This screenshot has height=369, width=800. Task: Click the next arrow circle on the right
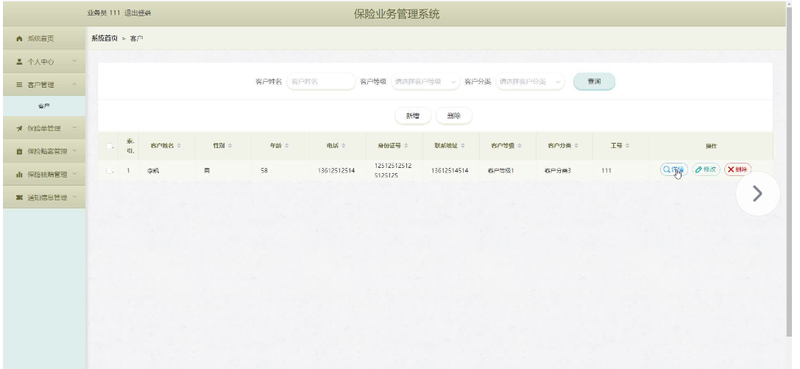tap(758, 193)
